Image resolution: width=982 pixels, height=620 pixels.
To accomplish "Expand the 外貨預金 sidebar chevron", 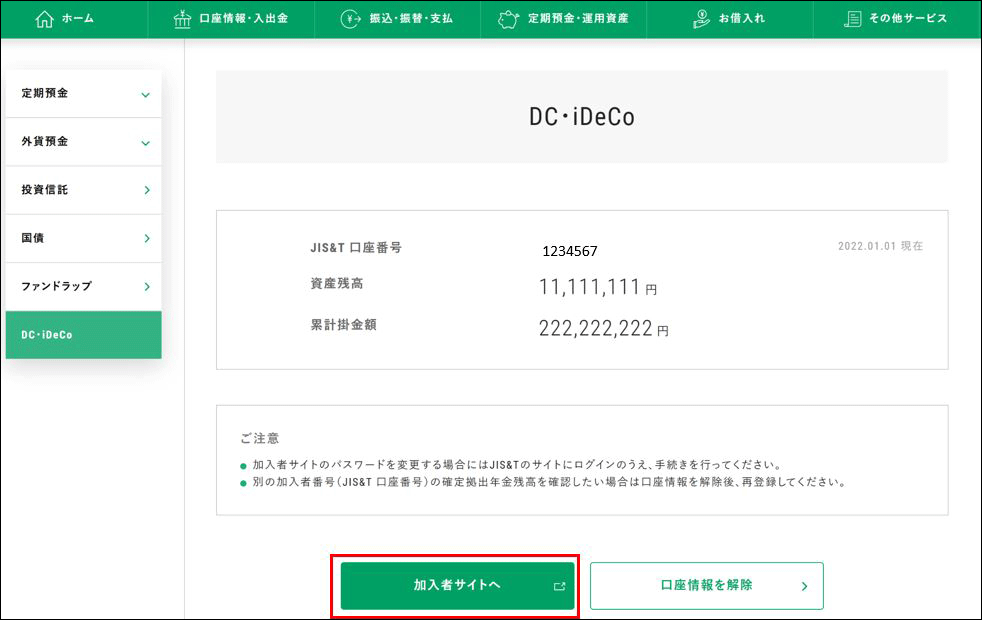I will [x=146, y=143].
